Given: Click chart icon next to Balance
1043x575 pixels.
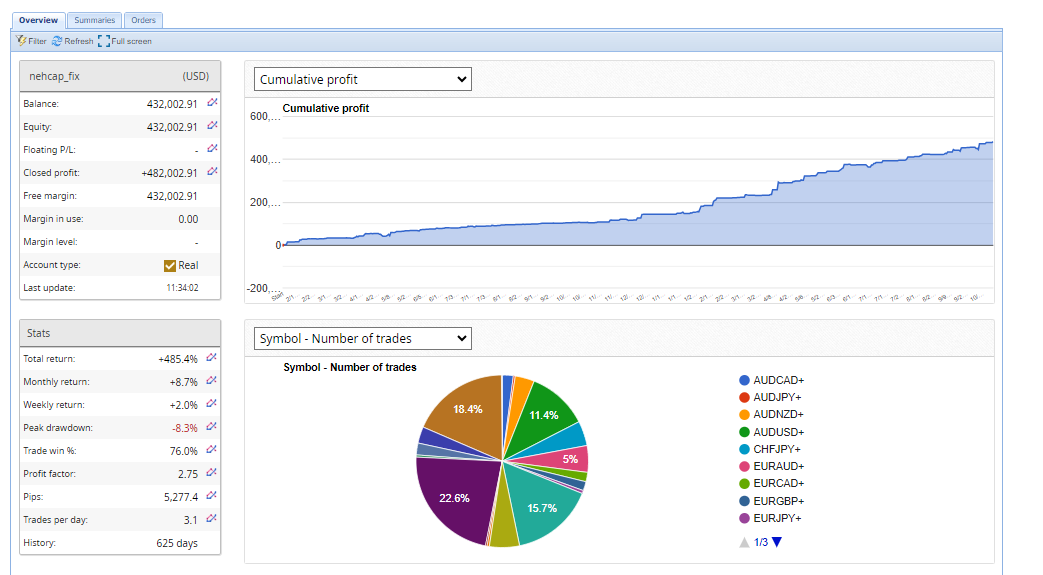Looking at the screenshot, I should pyautogui.click(x=212, y=103).
